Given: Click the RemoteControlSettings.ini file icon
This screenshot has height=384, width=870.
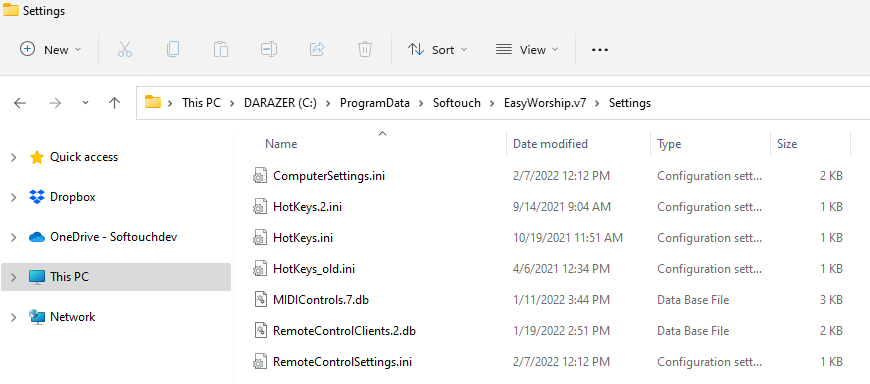Looking at the screenshot, I should (x=260, y=362).
